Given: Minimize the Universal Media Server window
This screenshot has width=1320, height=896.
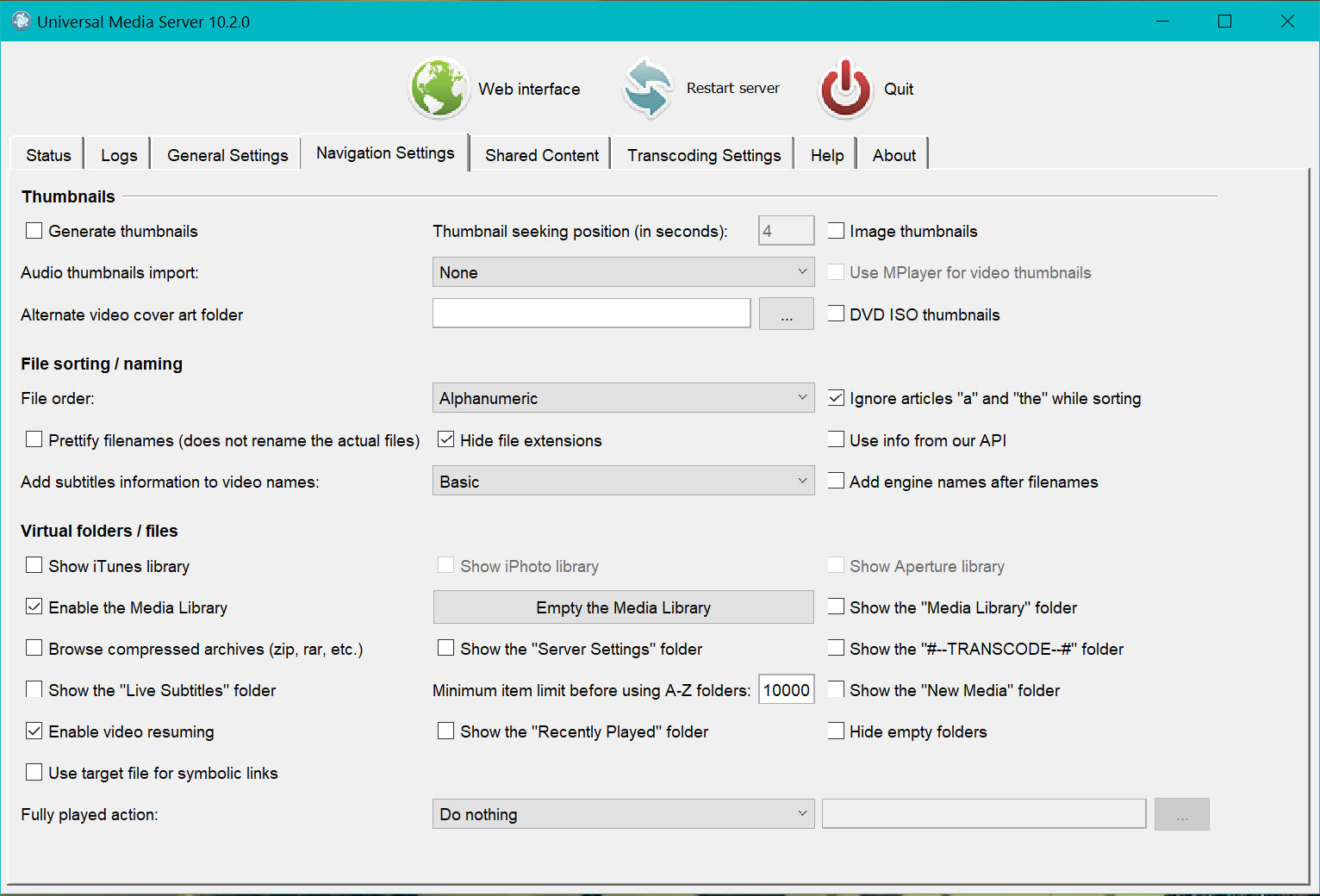Looking at the screenshot, I should (1162, 21).
